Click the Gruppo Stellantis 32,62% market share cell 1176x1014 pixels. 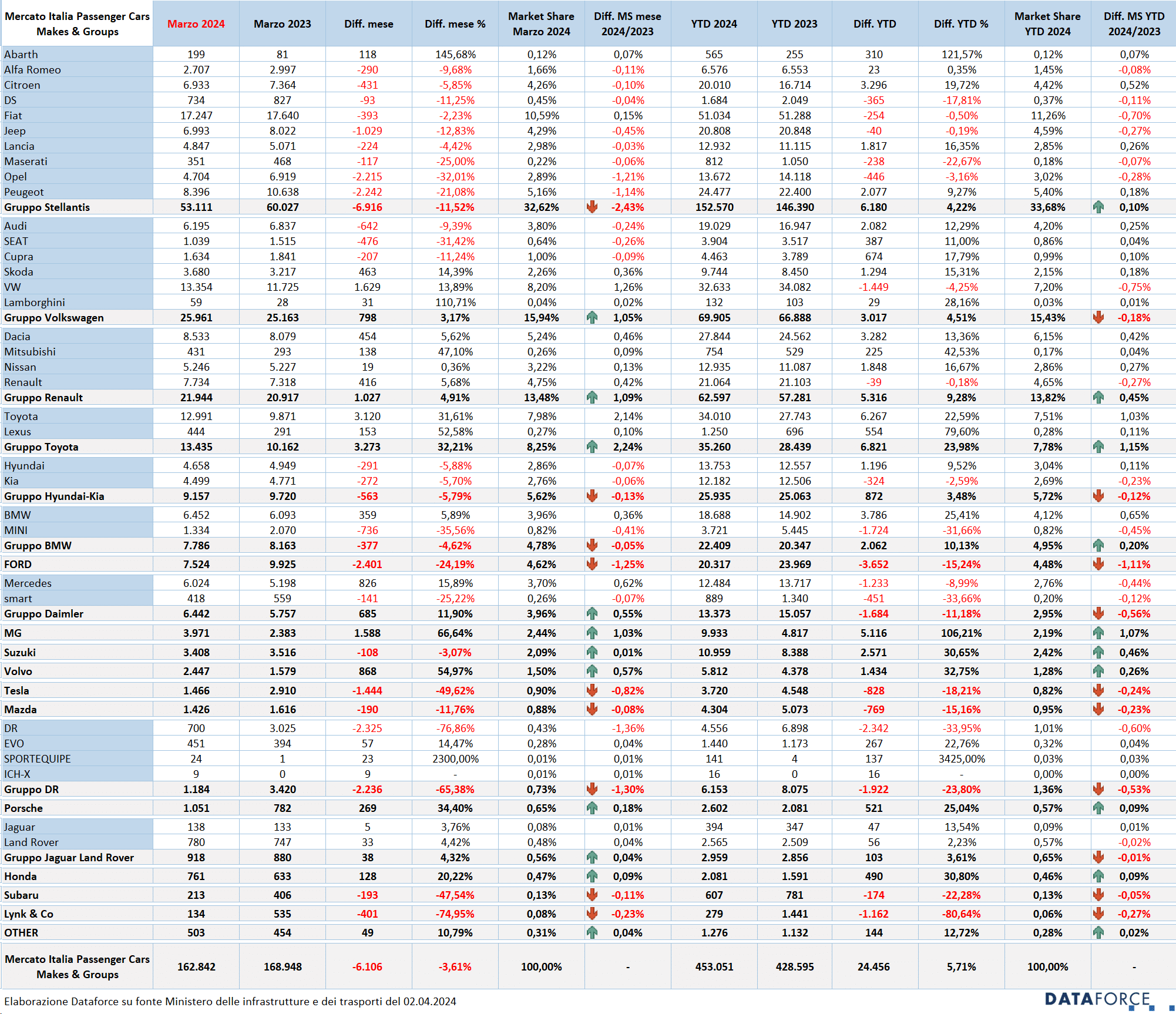[542, 207]
